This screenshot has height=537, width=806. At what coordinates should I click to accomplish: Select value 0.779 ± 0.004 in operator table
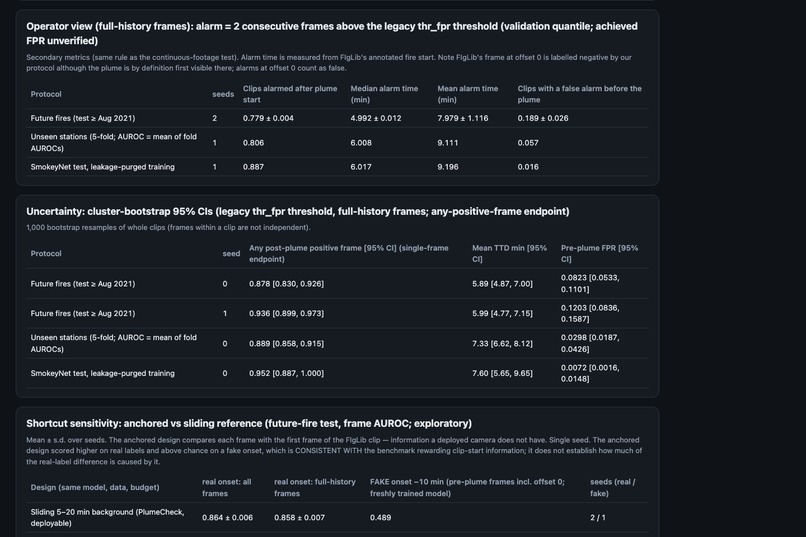pos(268,118)
